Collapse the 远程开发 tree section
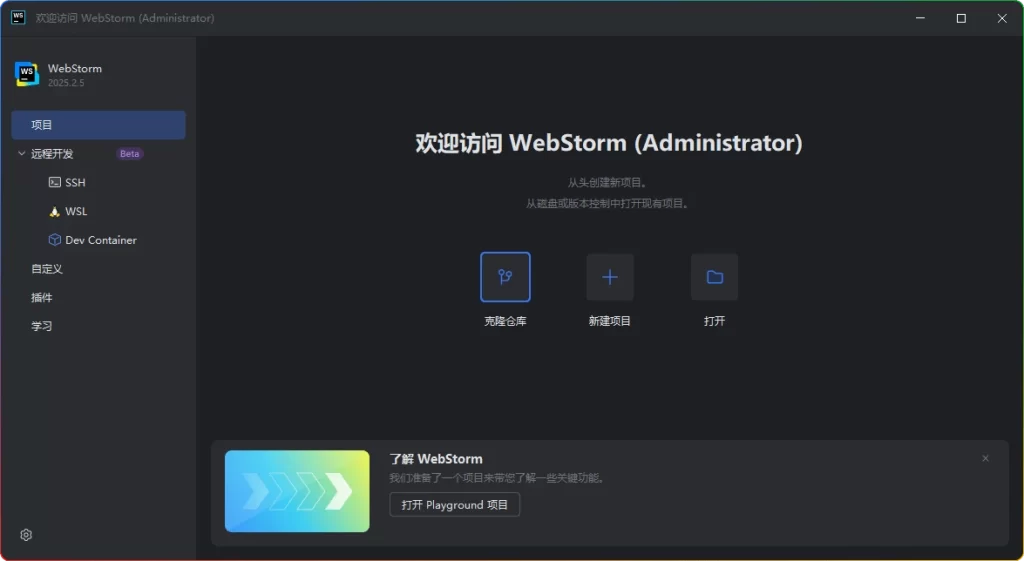The height and width of the screenshot is (561, 1024). [x=22, y=153]
